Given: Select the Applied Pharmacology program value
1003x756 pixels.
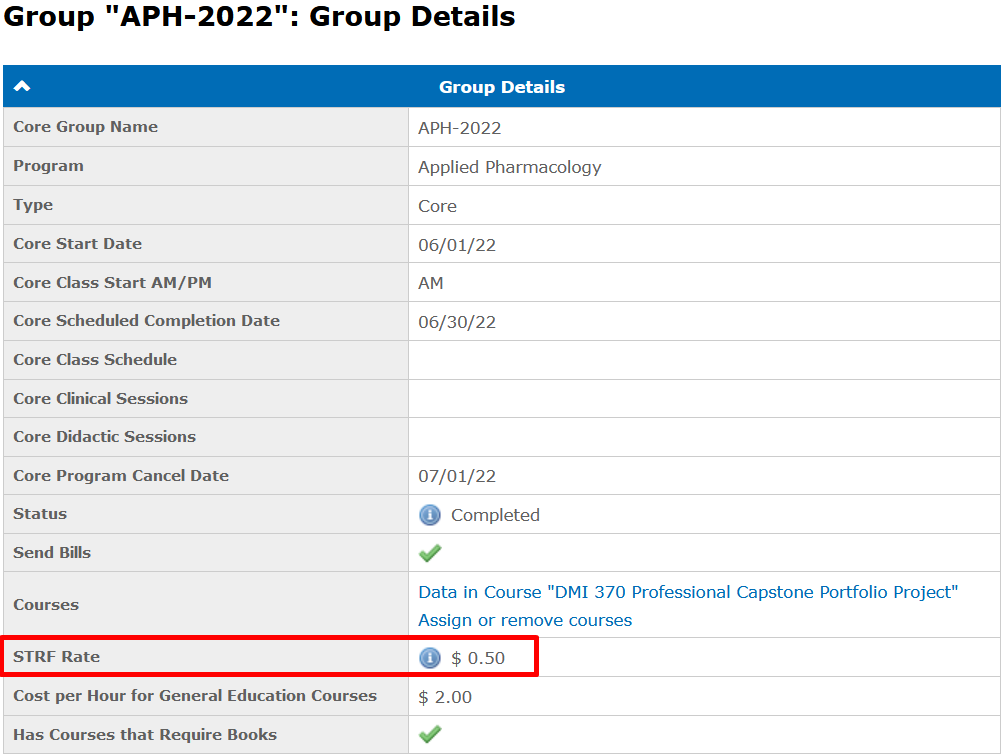Looking at the screenshot, I should point(510,167).
